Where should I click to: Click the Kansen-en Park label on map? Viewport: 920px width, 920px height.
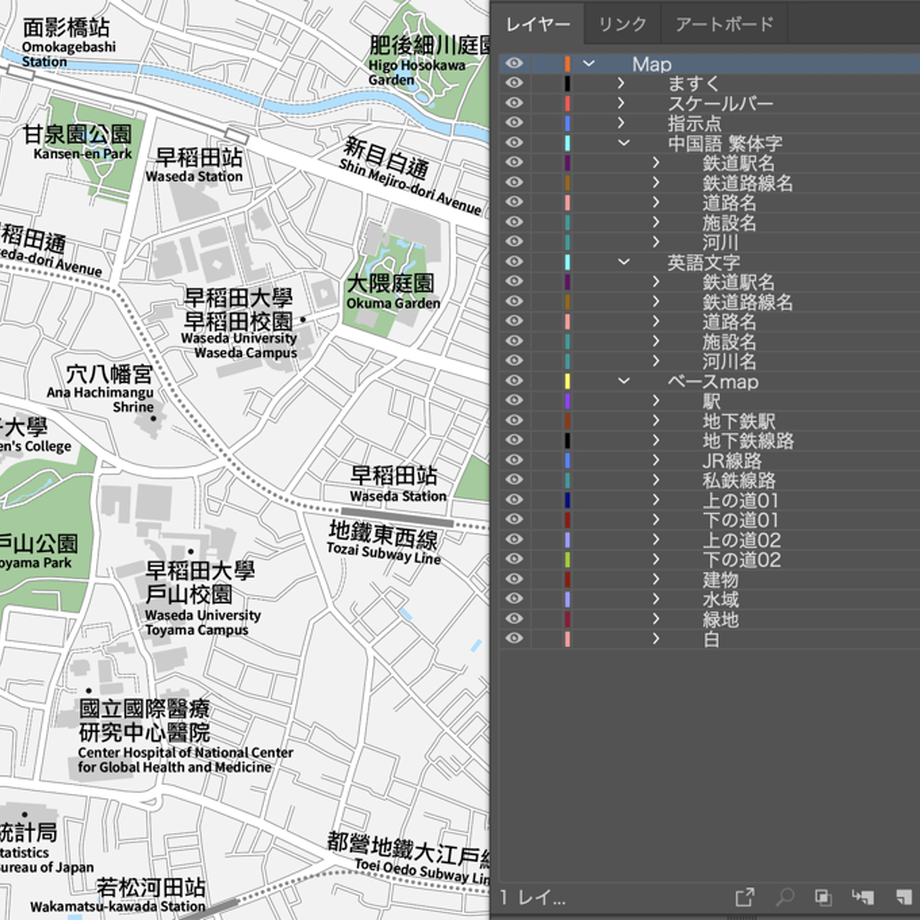point(83,154)
